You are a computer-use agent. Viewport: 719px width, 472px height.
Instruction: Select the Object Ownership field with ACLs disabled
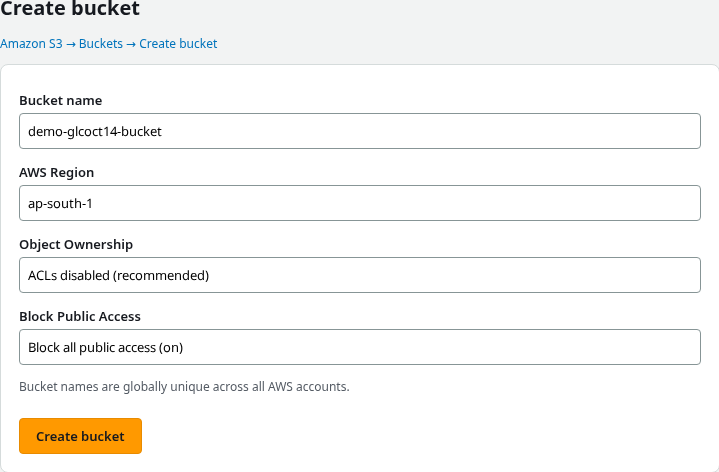[360, 275]
